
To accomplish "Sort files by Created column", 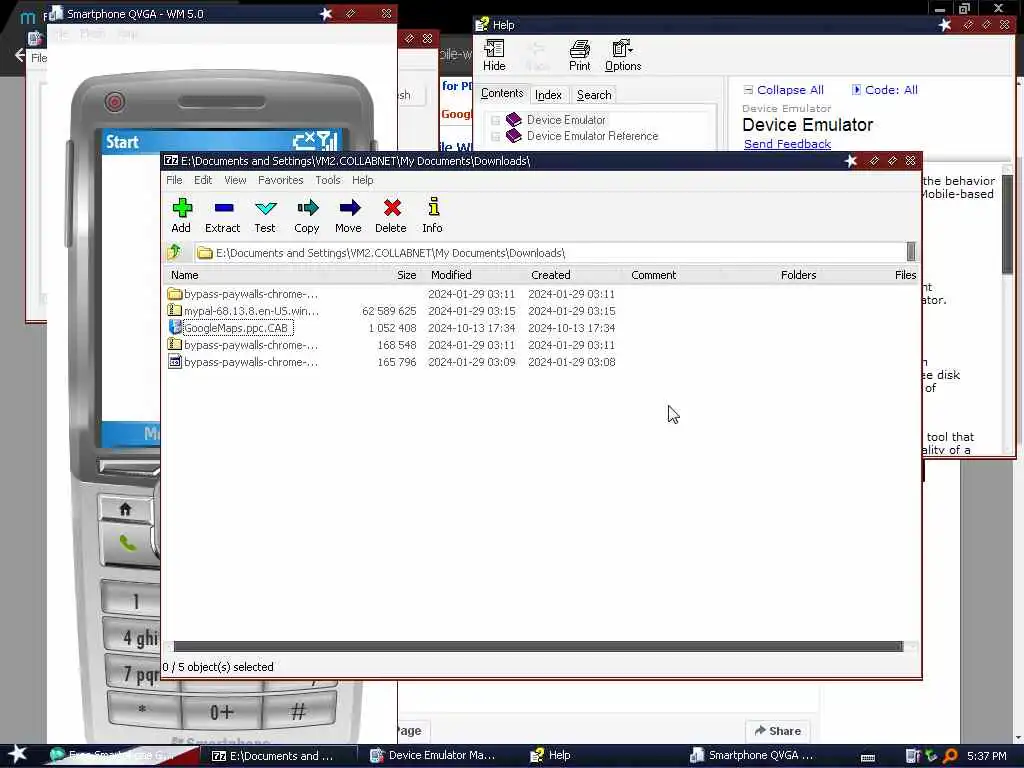I will [551, 276].
